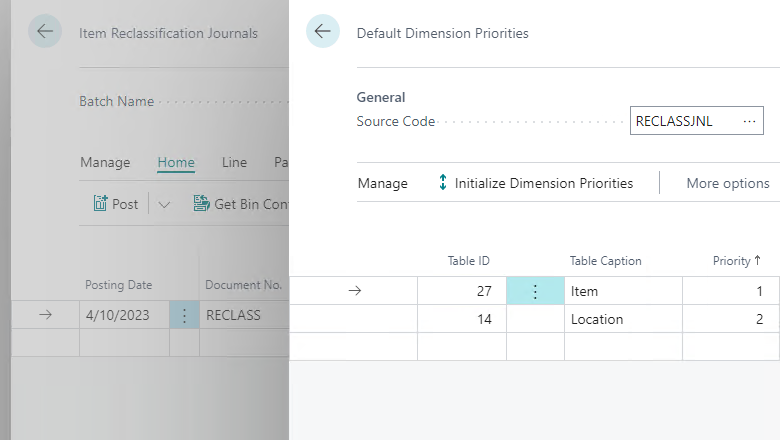Select the Location table caption cell
The image size is (780, 440).
[623, 319]
